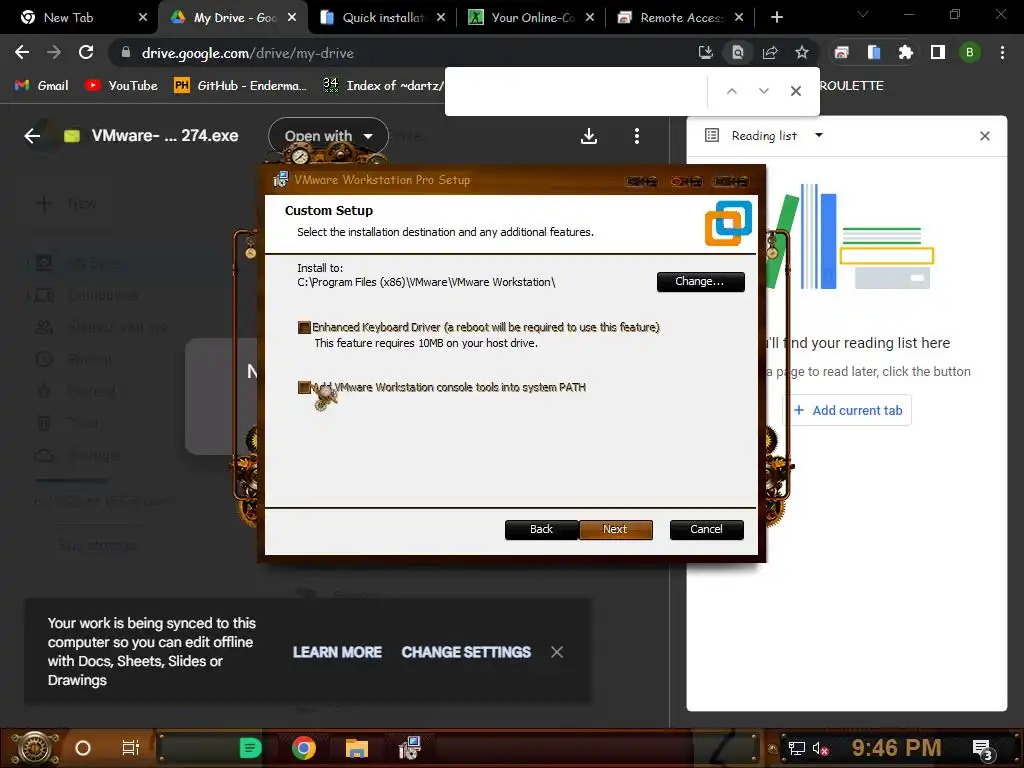
Task: Dismiss the offline sync notification
Action: pyautogui.click(x=556, y=652)
